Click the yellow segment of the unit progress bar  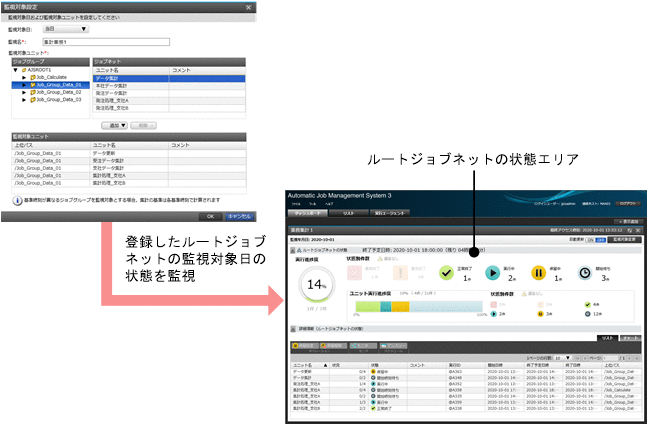400,306
